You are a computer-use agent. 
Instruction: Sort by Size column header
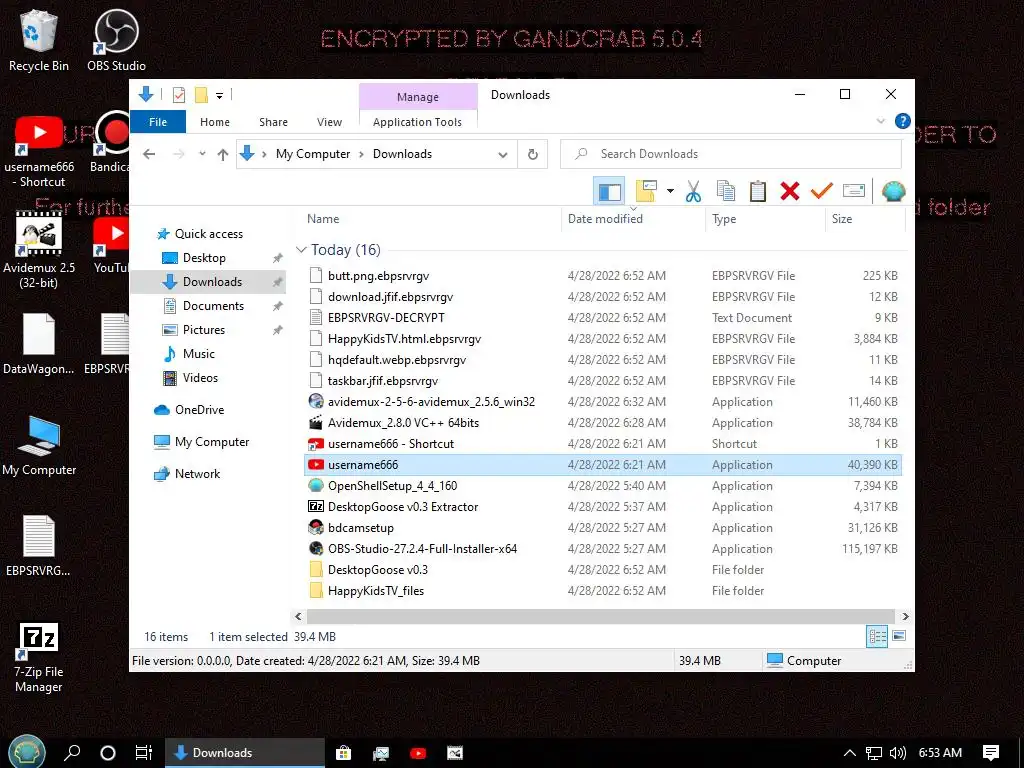(x=865, y=219)
